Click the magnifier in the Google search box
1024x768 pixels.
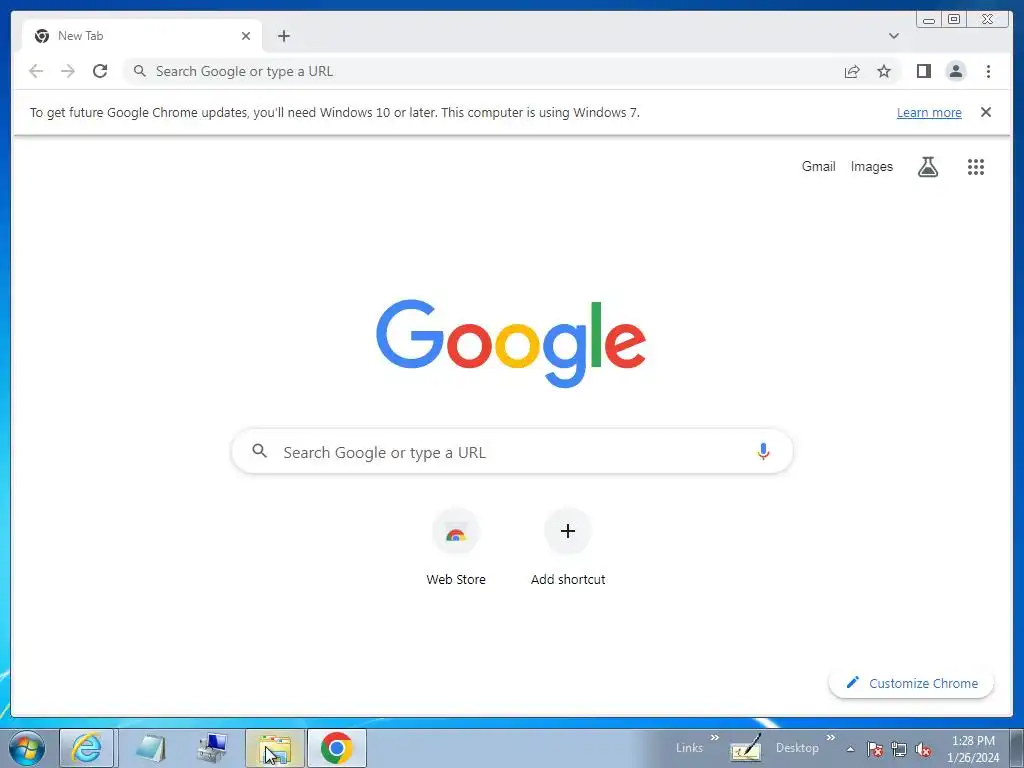(x=260, y=451)
